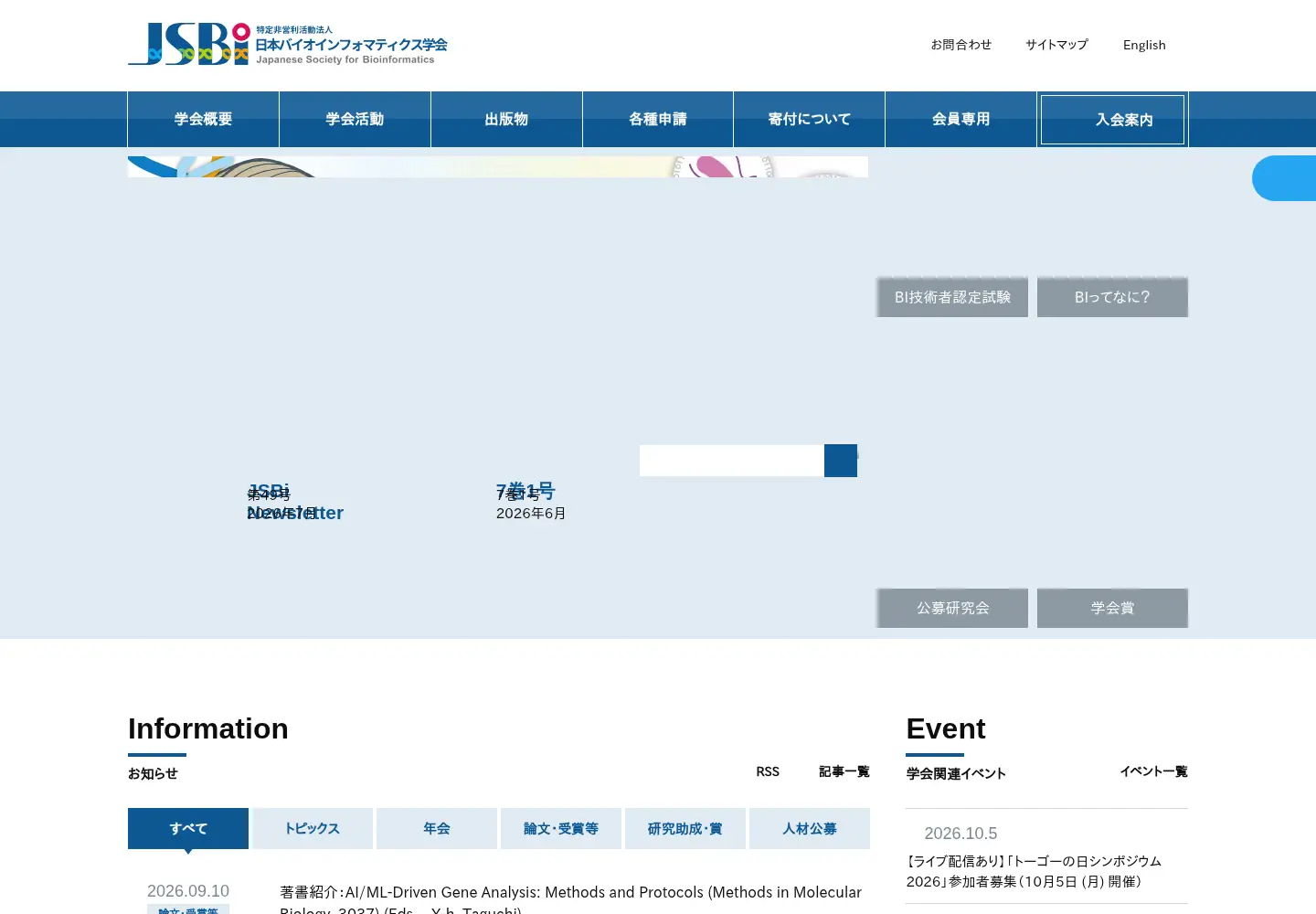The width and height of the screenshot is (1316, 914).
Task: Open the 寄付について menu
Action: pos(809,119)
